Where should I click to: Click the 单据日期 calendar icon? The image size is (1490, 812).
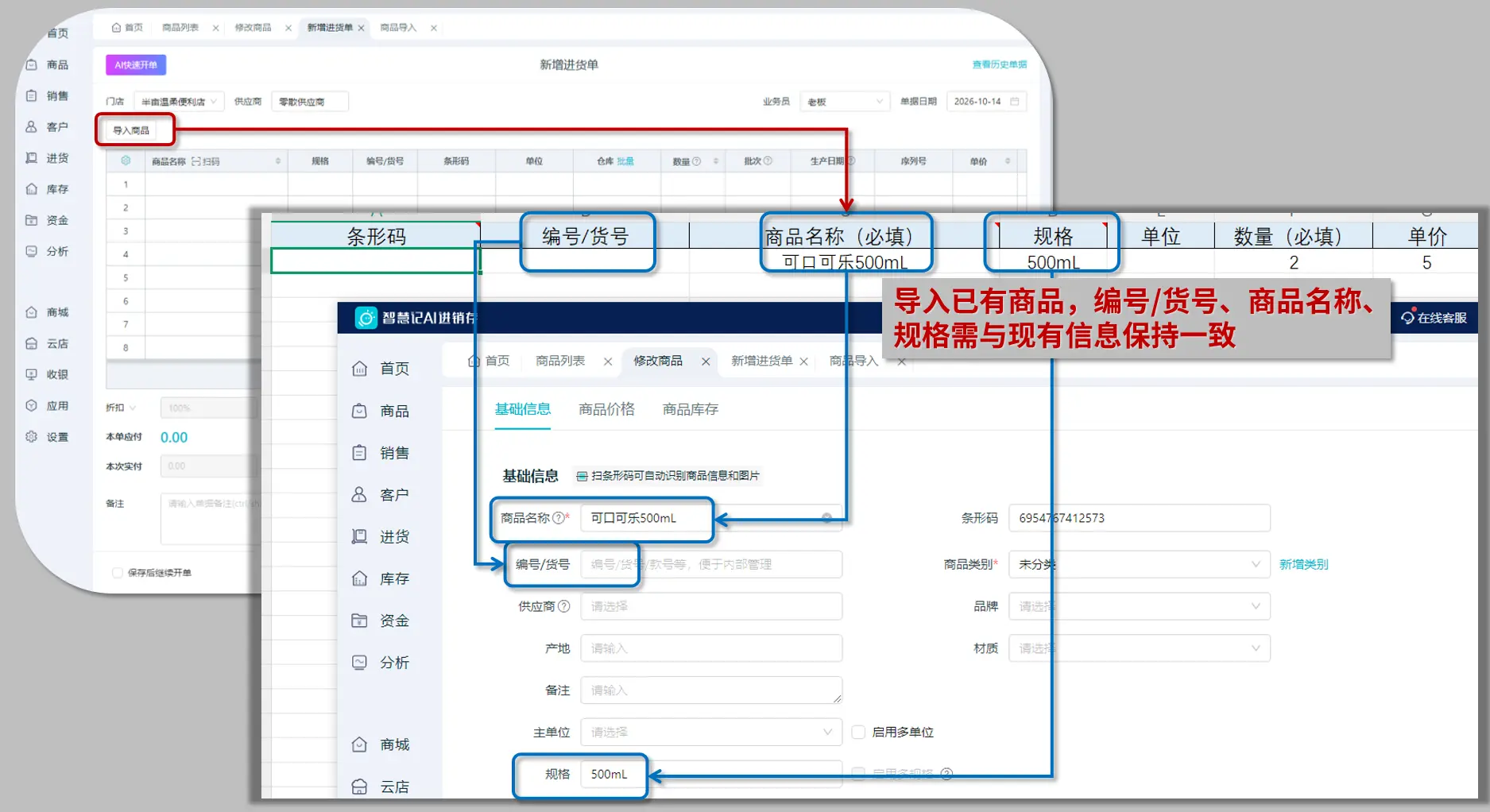pos(1014,102)
